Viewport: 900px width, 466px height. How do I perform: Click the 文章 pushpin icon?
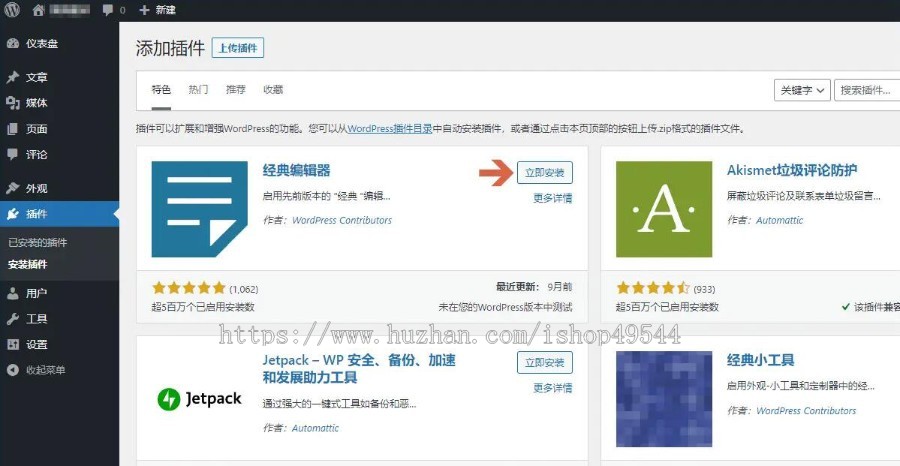[x=13, y=77]
